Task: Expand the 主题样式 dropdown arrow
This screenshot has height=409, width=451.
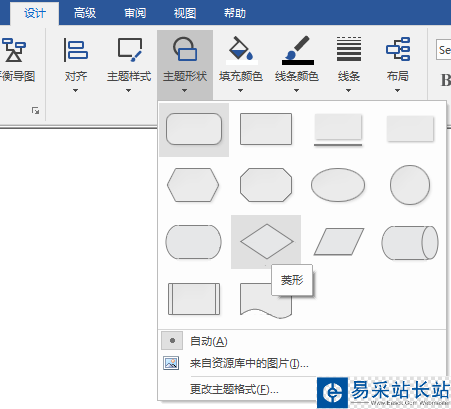Action: click(128, 90)
